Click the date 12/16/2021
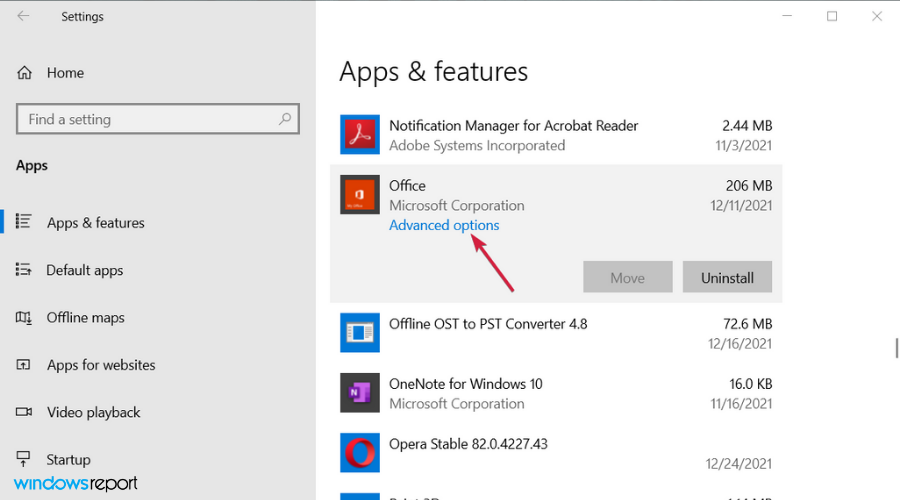The height and width of the screenshot is (500, 900). click(740, 343)
